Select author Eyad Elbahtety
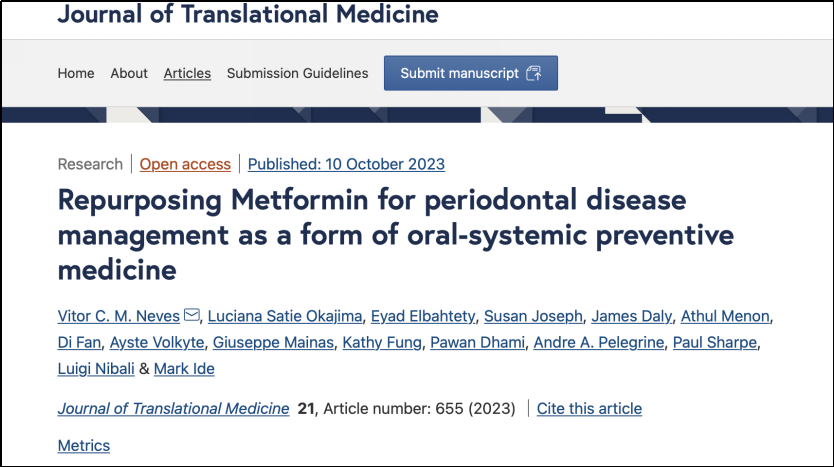This screenshot has width=834, height=467. point(423,316)
